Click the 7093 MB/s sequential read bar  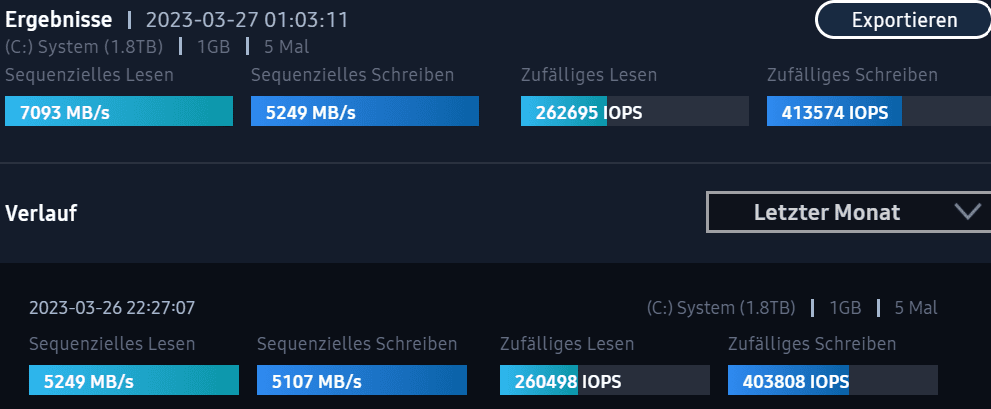pos(119,112)
